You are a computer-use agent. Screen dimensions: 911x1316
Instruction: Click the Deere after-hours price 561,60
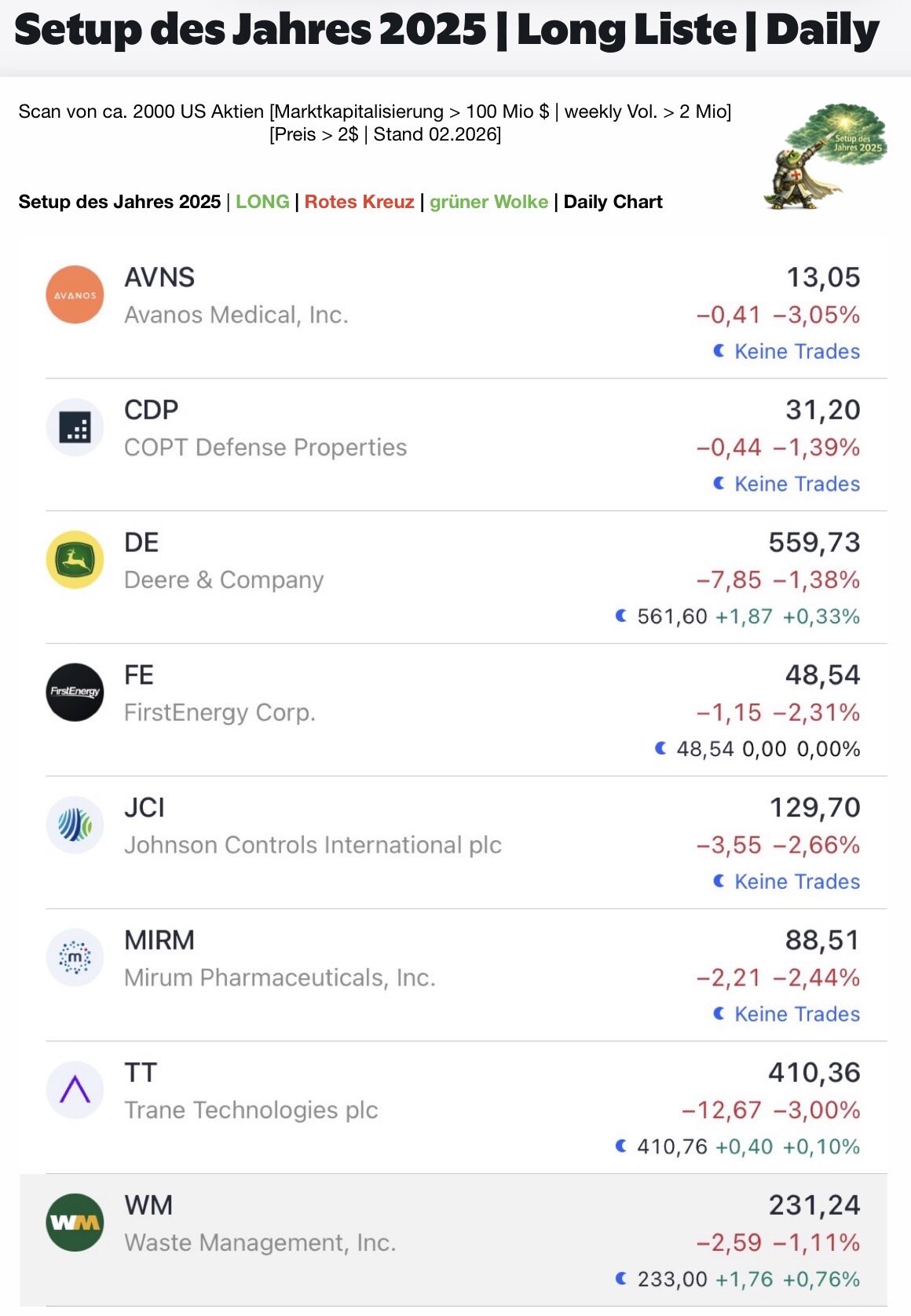[x=672, y=617]
